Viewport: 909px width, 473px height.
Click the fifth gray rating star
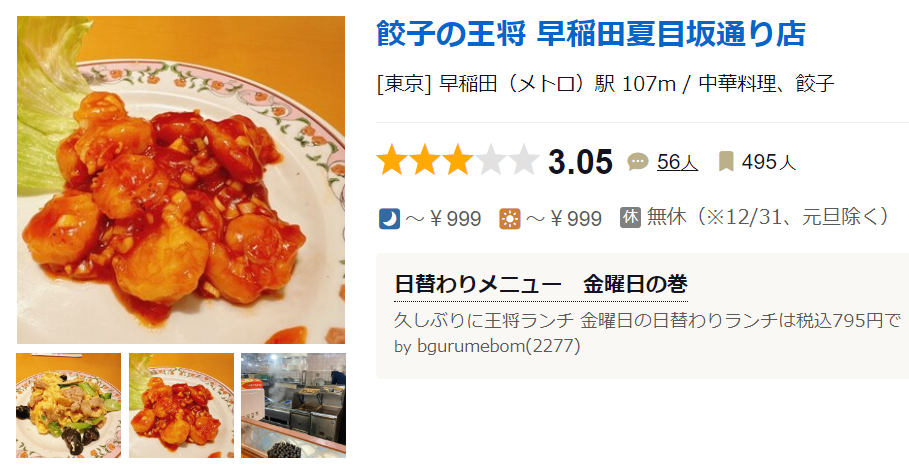tap(524, 161)
